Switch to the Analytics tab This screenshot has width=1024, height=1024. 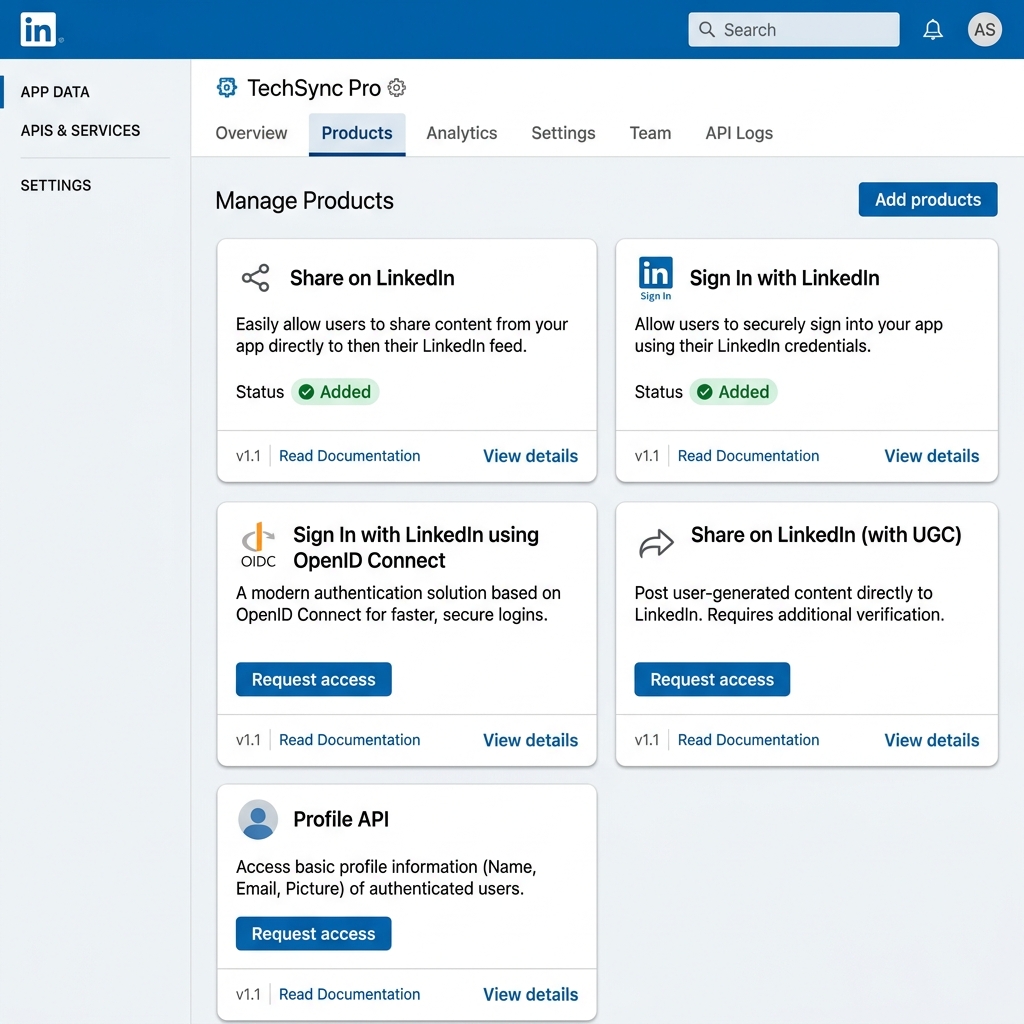[x=461, y=133]
